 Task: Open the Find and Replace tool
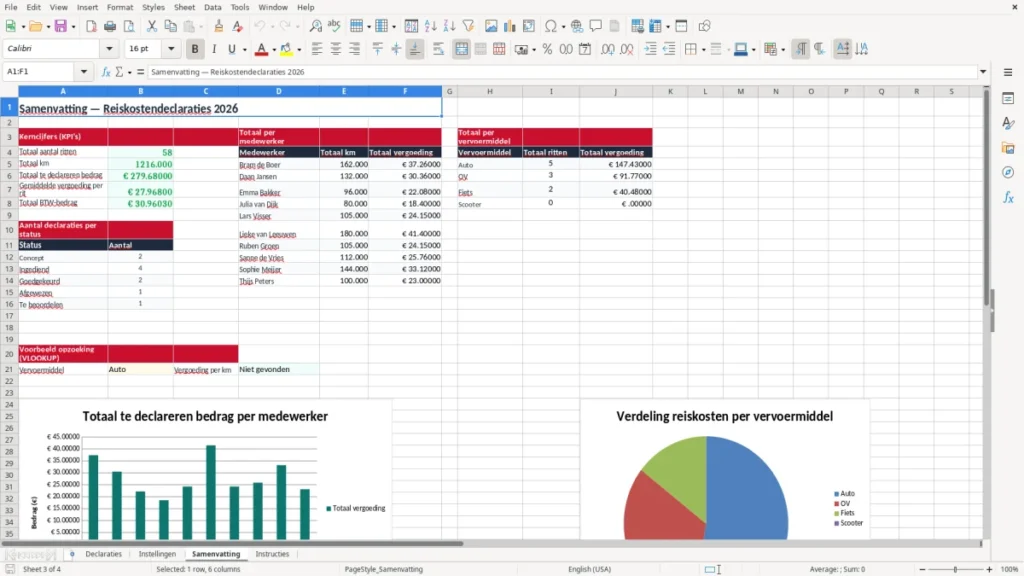315,26
